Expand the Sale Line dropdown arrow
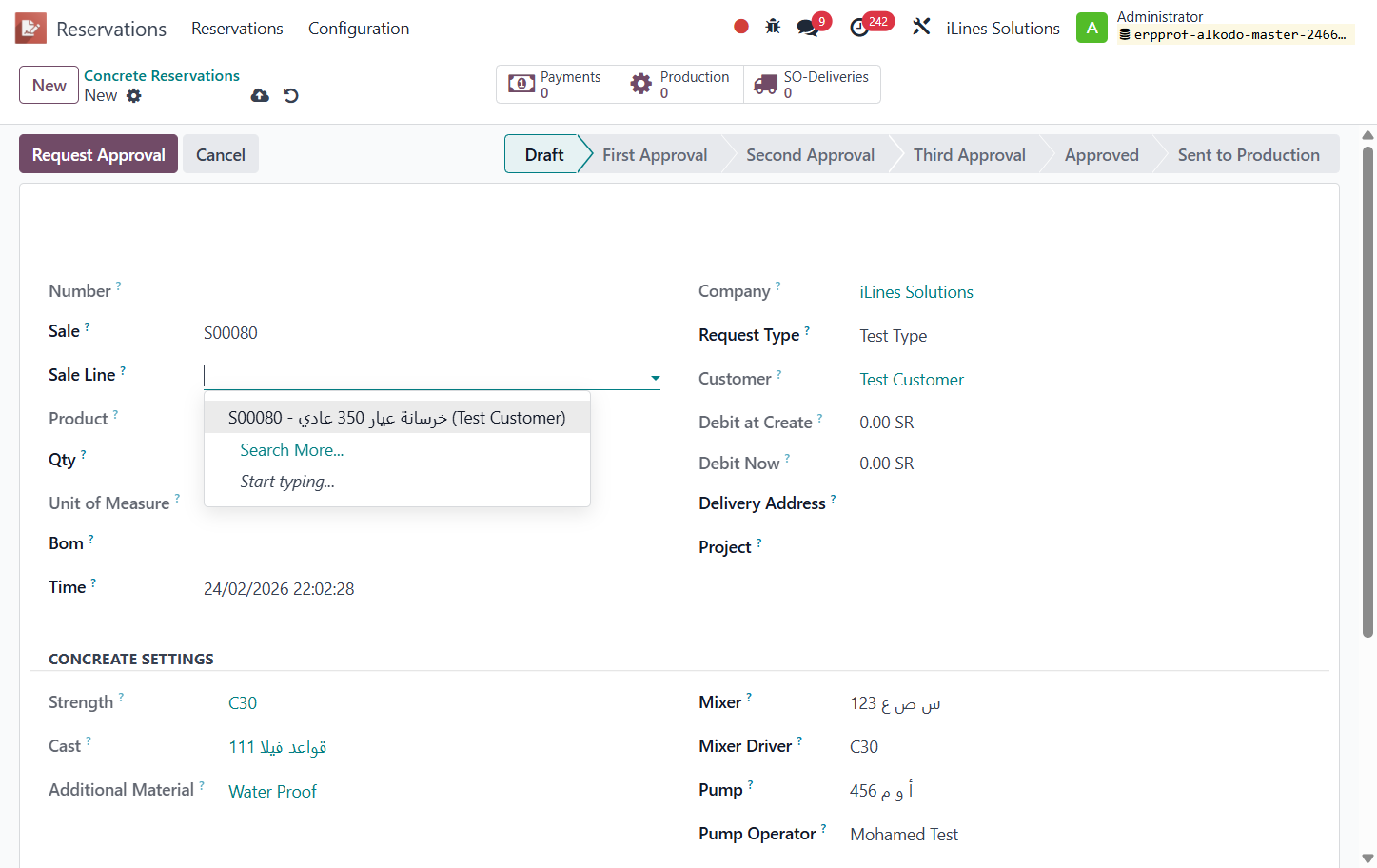This screenshot has height=868, width=1377. (x=655, y=378)
